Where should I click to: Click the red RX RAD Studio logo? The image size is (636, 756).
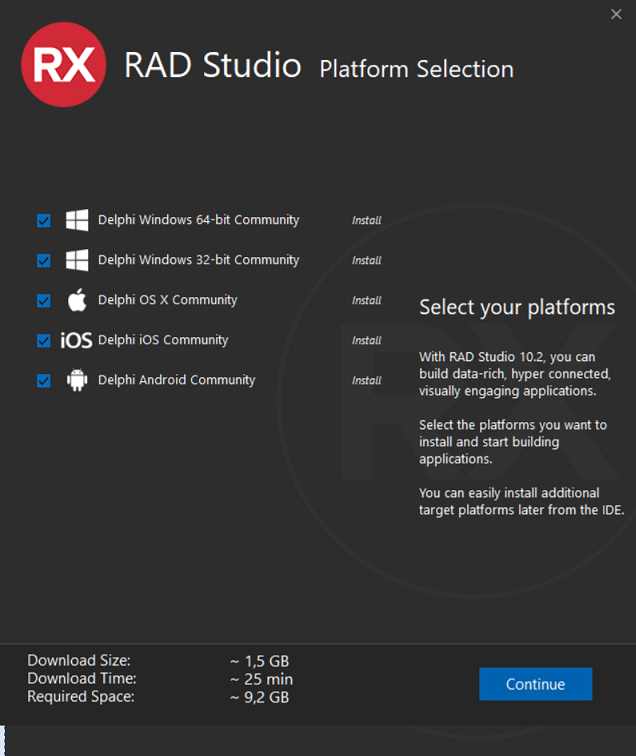(64, 65)
